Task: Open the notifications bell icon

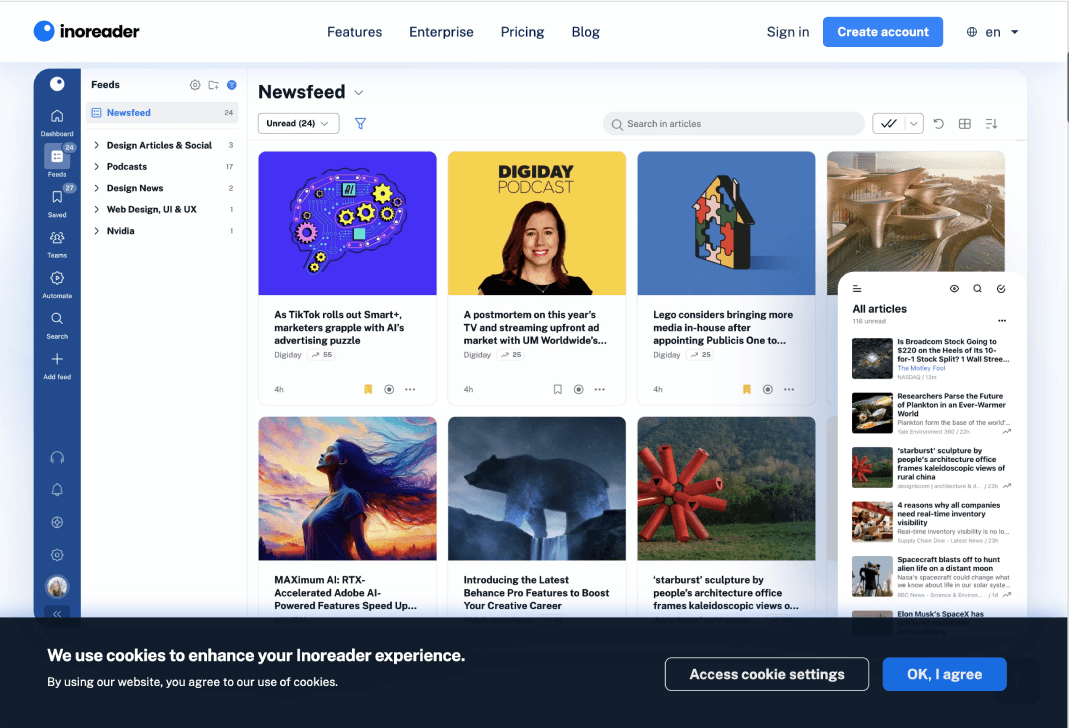Action: click(57, 489)
